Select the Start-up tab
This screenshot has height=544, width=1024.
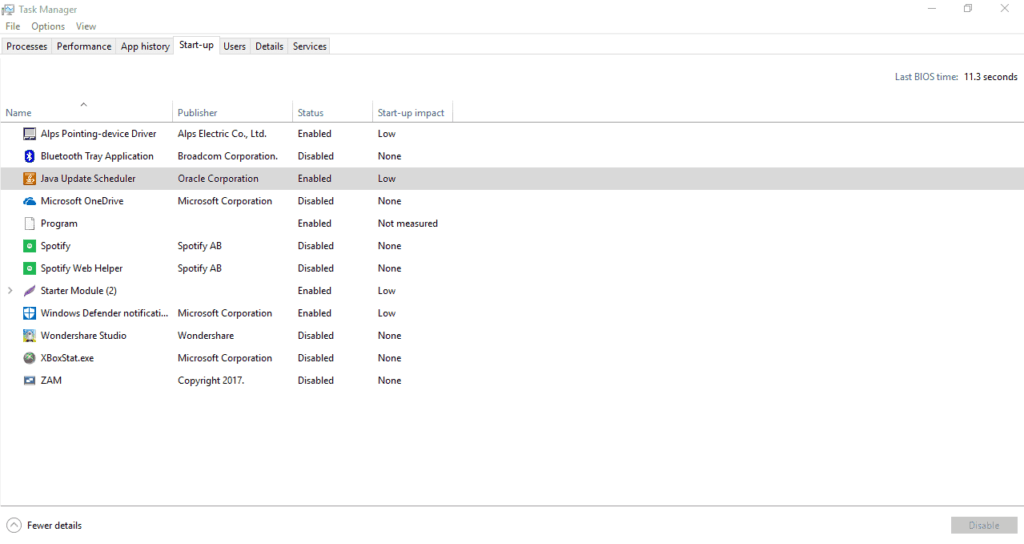pyautogui.click(x=196, y=45)
